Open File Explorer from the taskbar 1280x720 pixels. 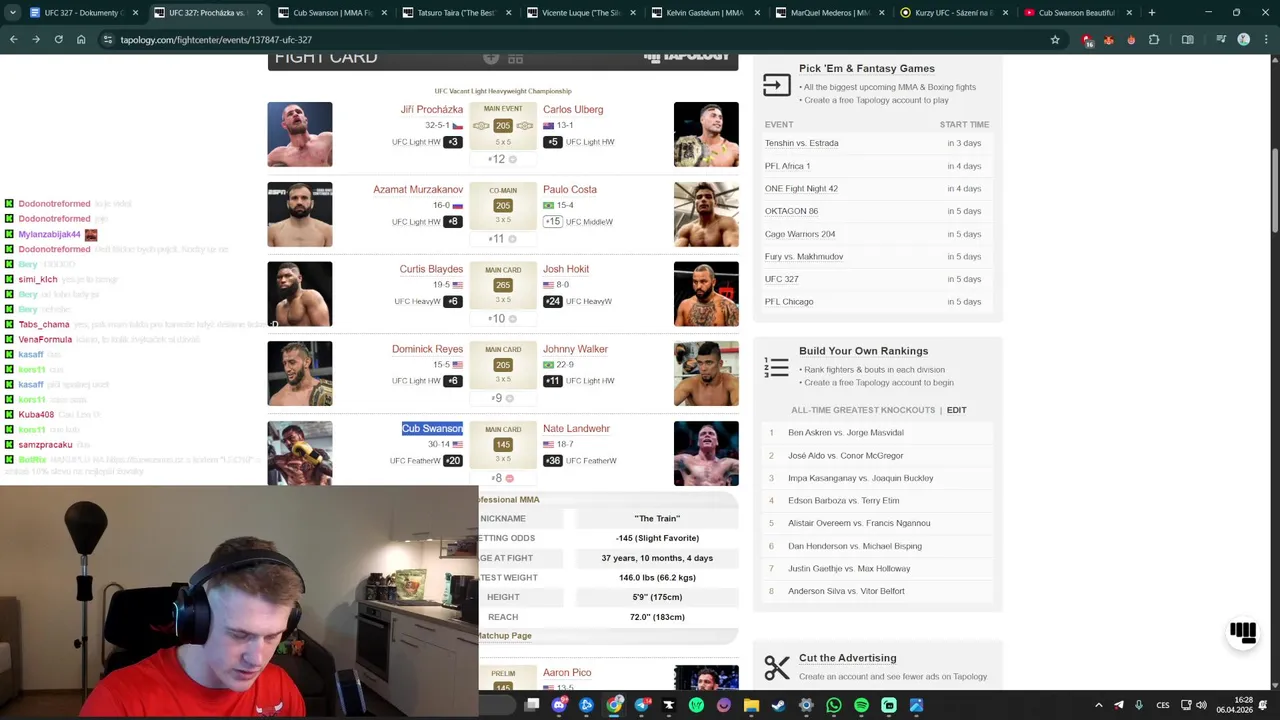(x=751, y=705)
